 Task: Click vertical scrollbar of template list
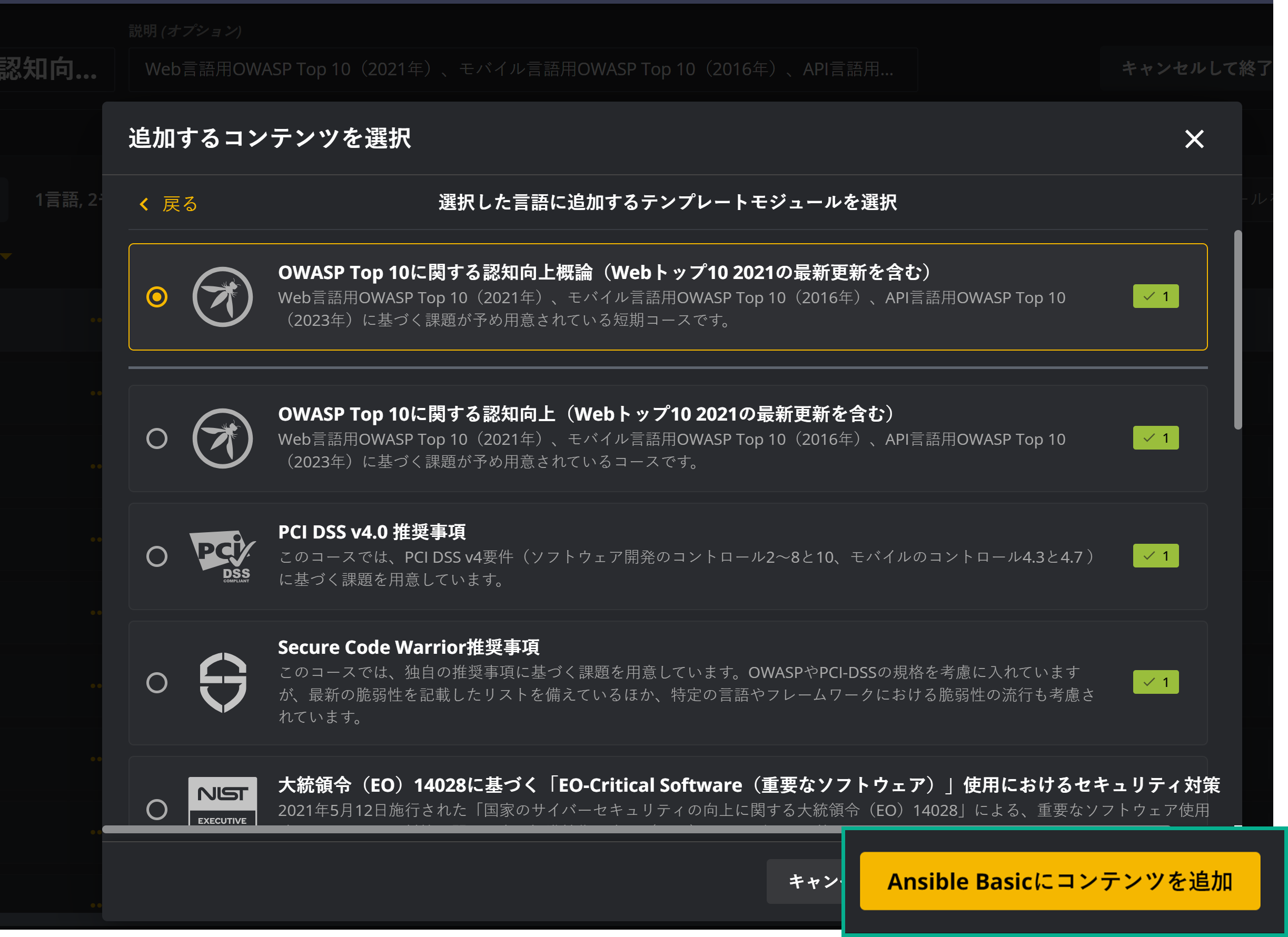click(1237, 330)
